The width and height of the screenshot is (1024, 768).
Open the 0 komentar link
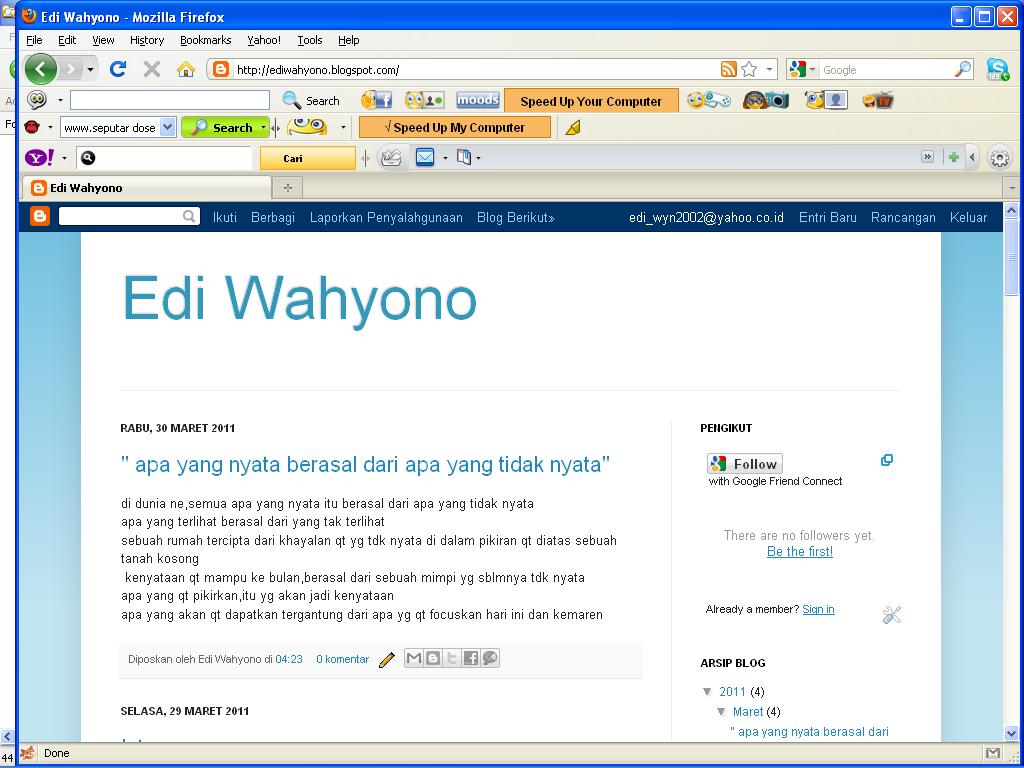pos(342,660)
